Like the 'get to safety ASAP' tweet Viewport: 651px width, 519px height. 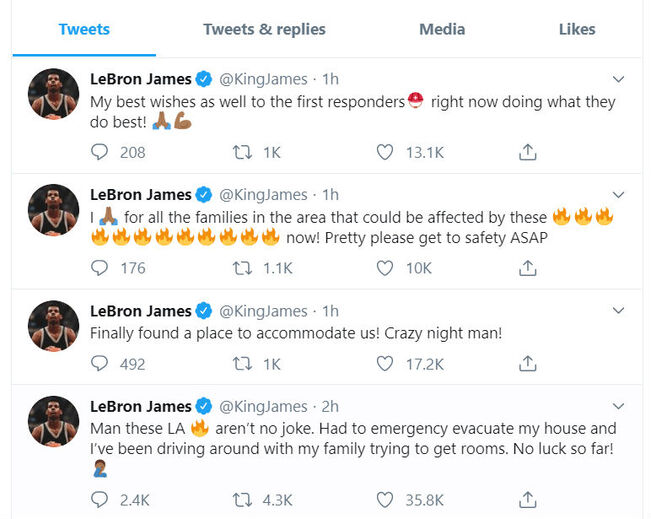click(x=385, y=268)
